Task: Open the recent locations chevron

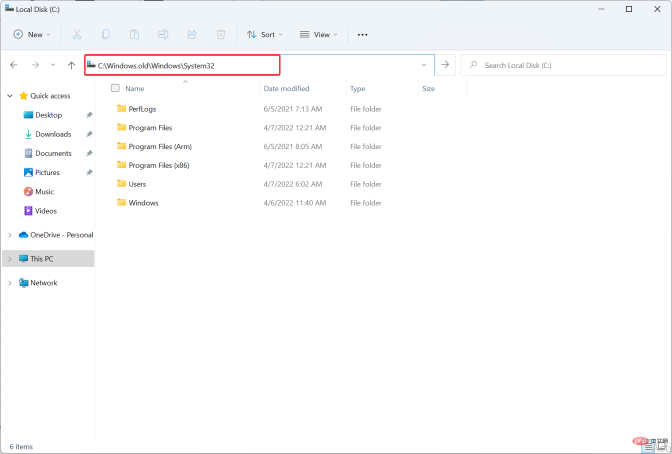Action: [53, 65]
